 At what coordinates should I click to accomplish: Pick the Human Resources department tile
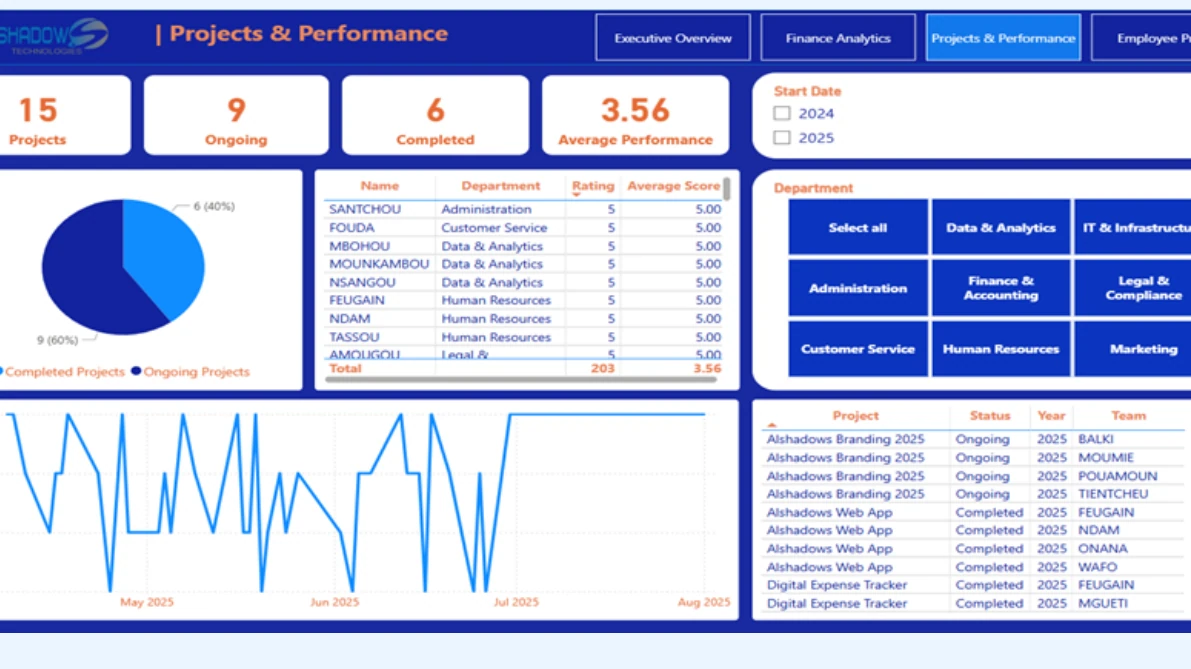(1000, 349)
